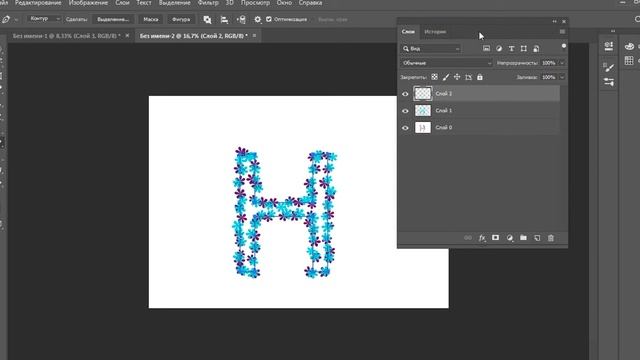The width and height of the screenshot is (640, 360).
Task: Click the Маска button
Action: (151, 19)
